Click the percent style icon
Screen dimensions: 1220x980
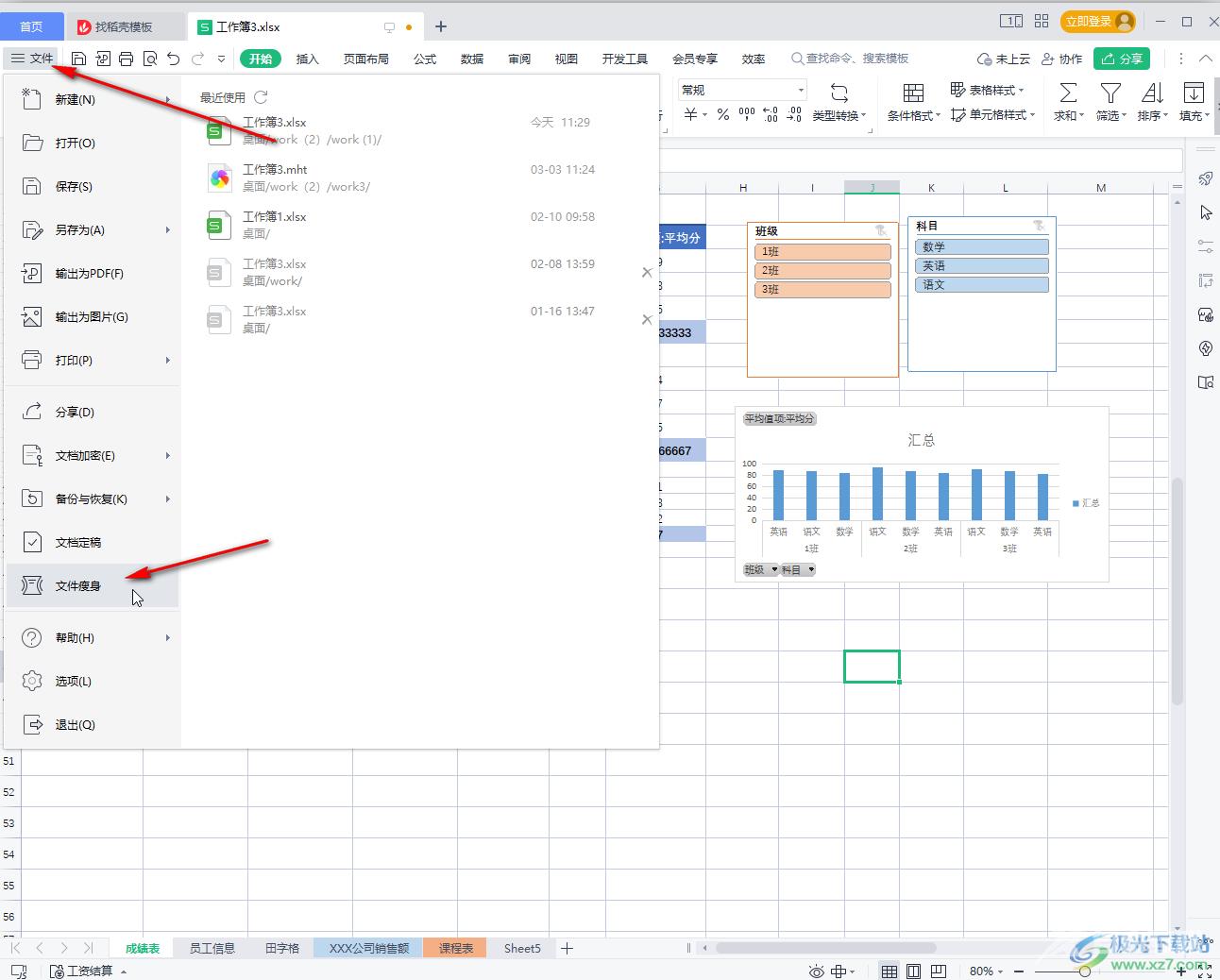coord(722,114)
